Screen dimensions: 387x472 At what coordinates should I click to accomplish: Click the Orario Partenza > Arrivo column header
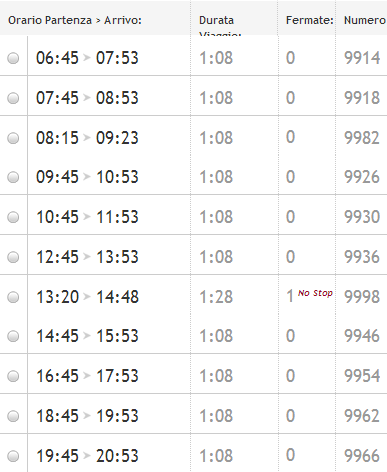(x=75, y=20)
